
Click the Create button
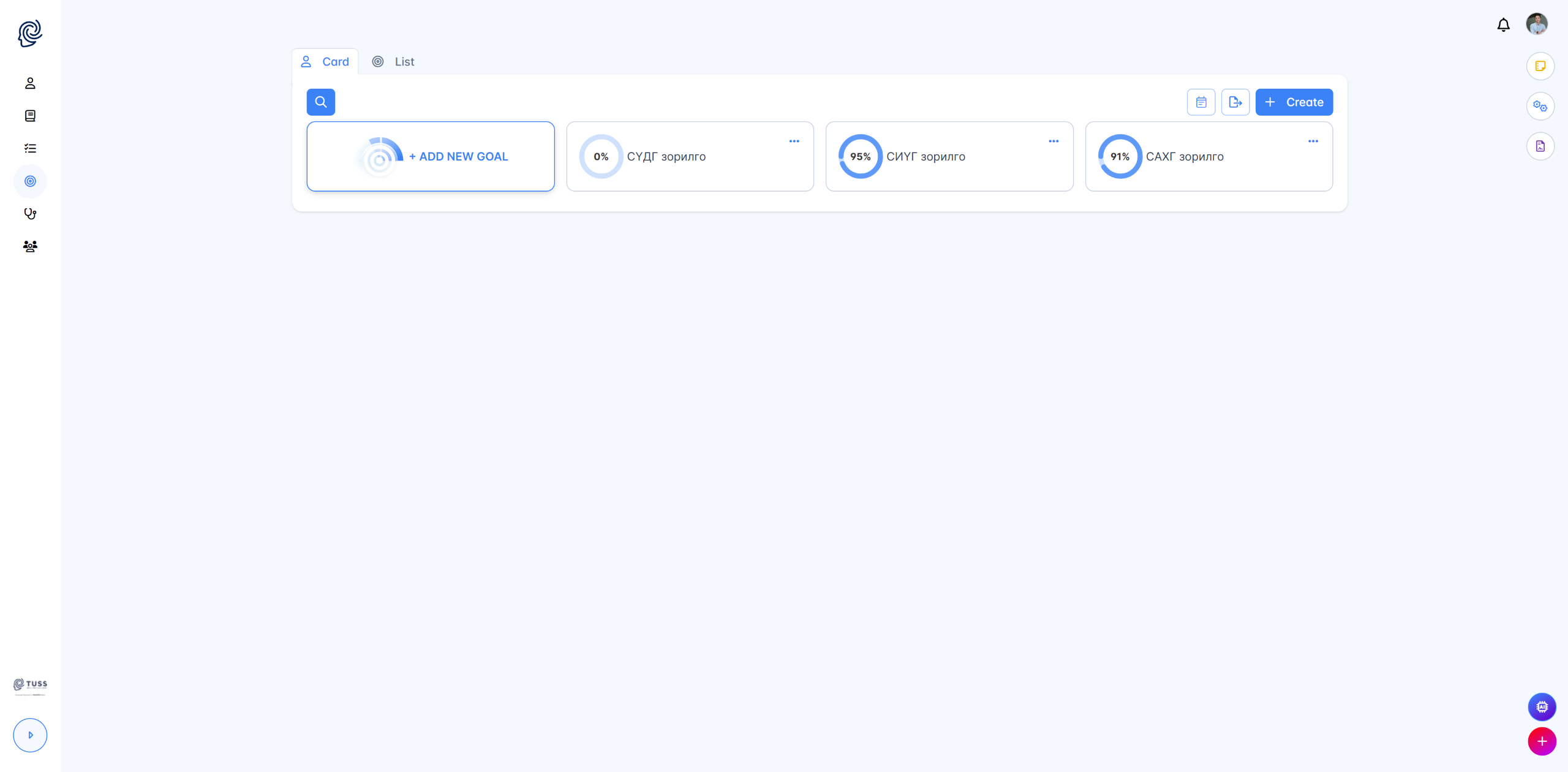point(1294,102)
